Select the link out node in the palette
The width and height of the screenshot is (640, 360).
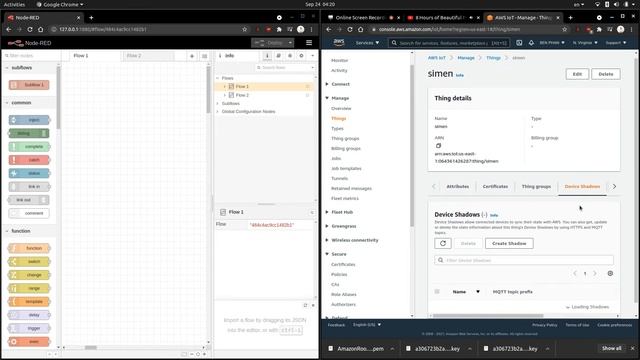coord(29,200)
